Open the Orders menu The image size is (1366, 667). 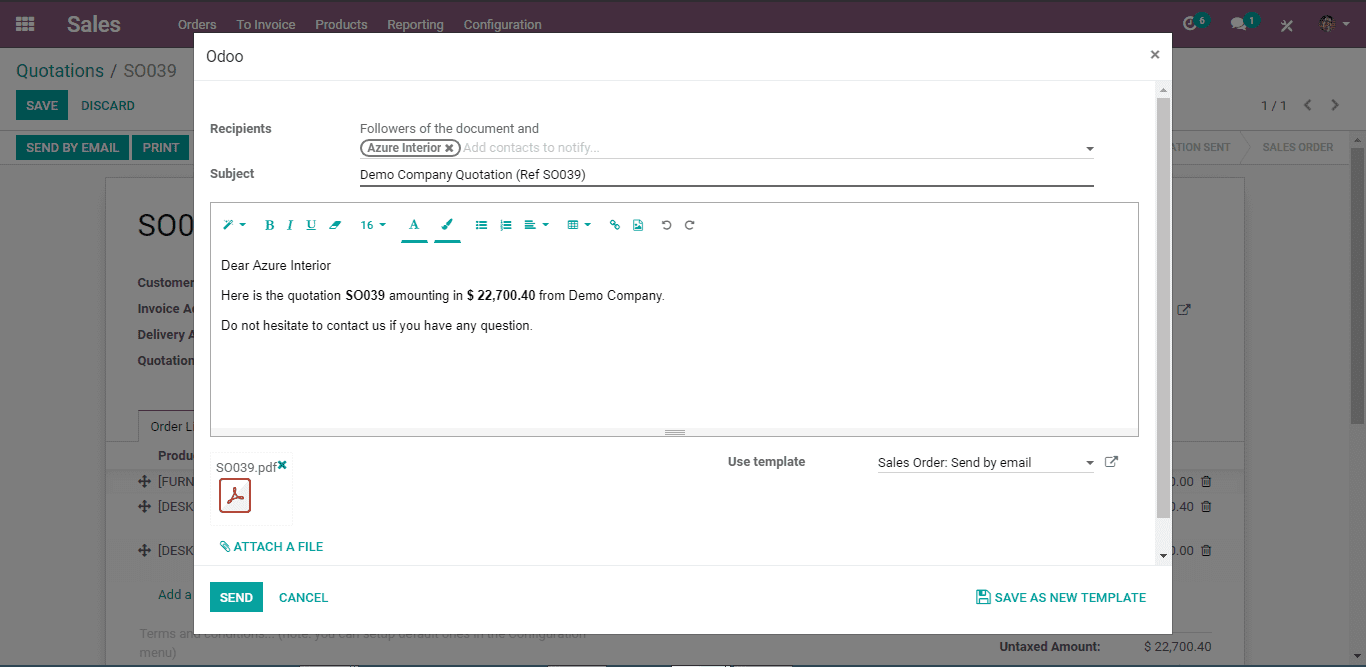(x=197, y=24)
